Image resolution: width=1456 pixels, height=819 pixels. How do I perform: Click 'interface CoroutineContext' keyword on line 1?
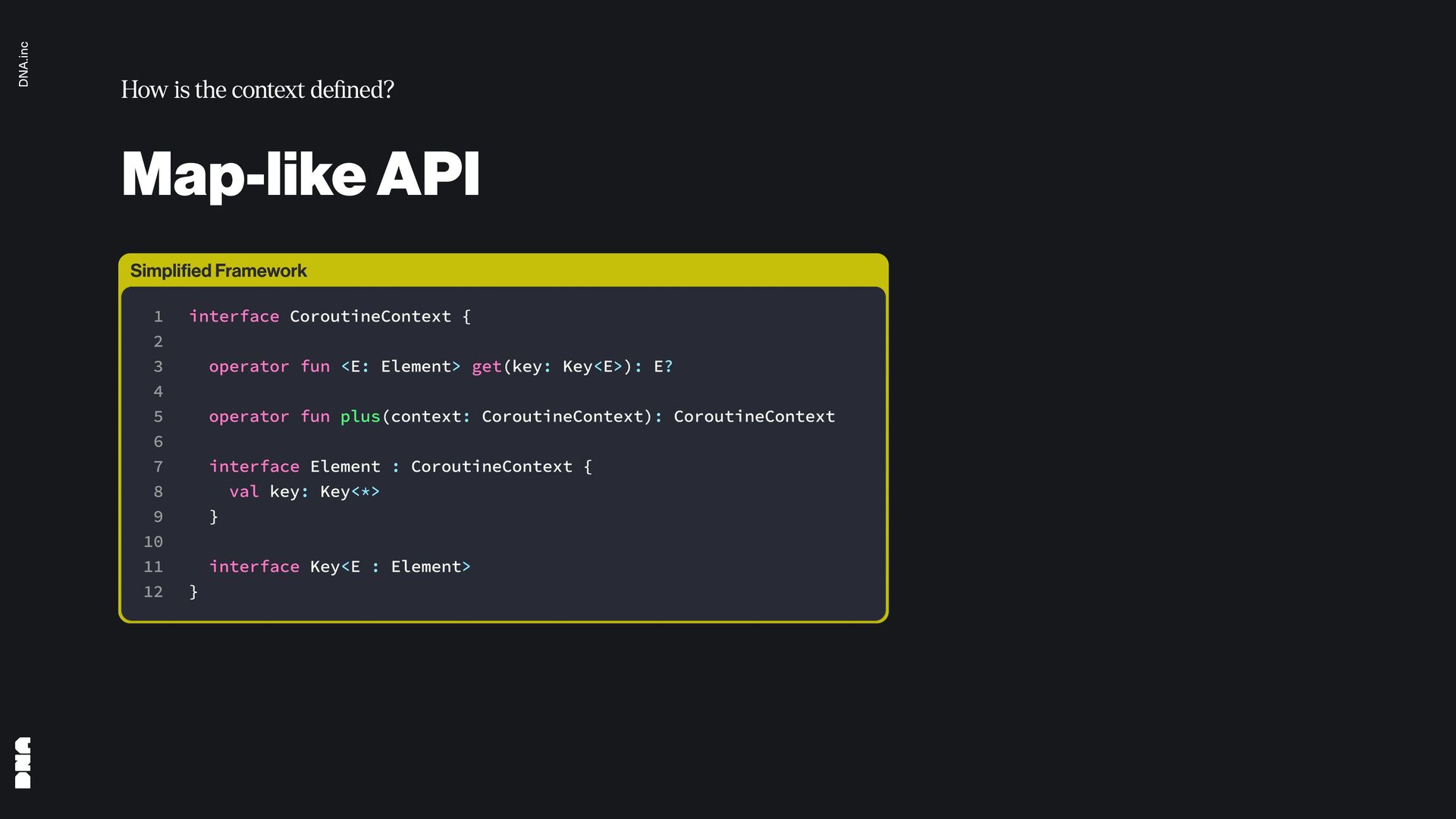234,317
